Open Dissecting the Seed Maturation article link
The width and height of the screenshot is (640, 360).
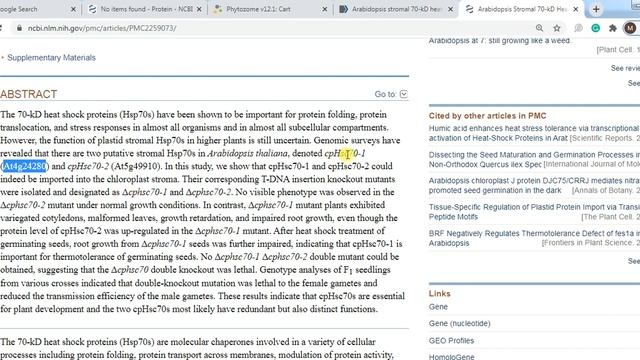point(533,160)
